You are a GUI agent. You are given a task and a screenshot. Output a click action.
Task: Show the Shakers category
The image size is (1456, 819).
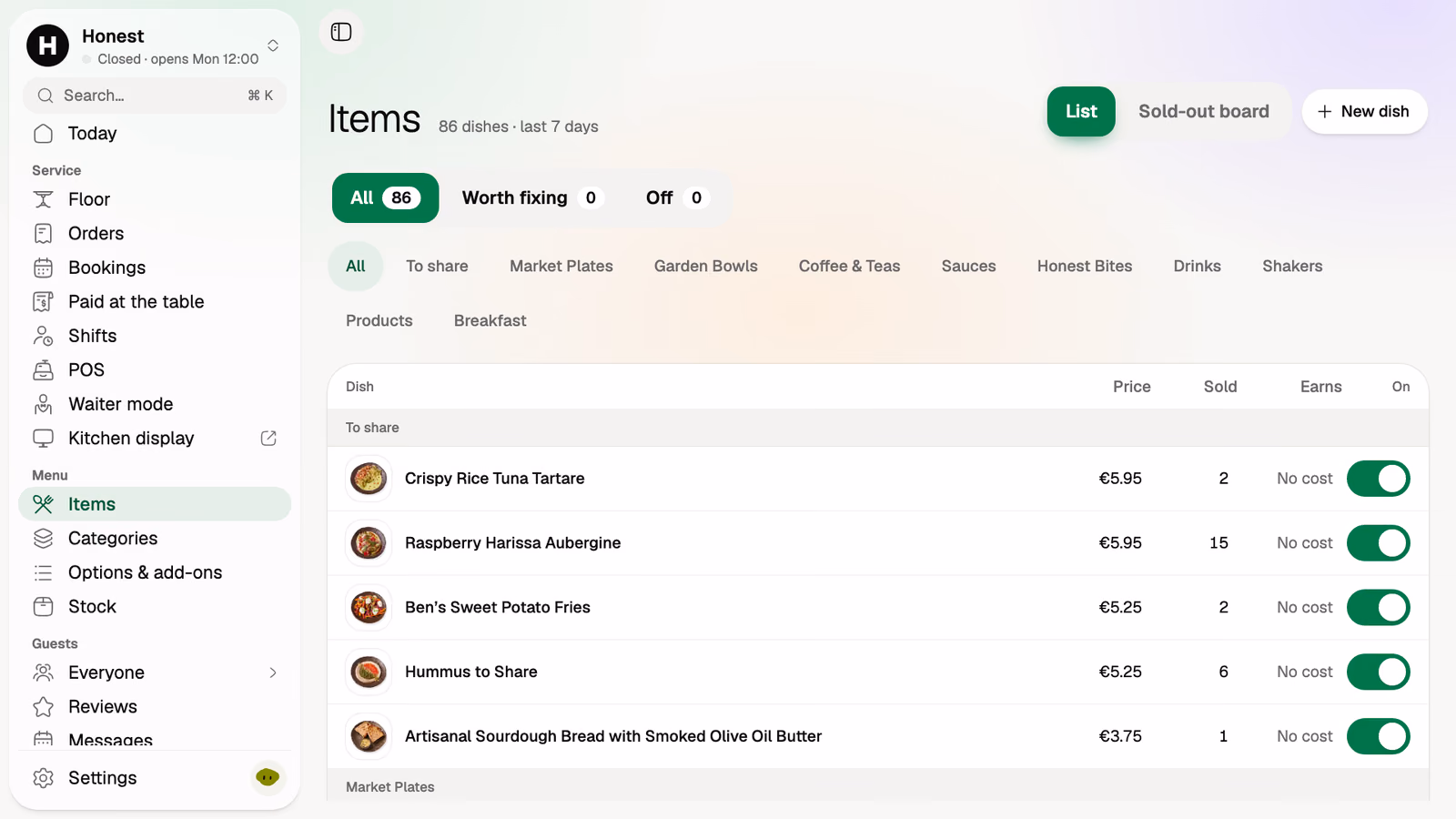(x=1292, y=267)
